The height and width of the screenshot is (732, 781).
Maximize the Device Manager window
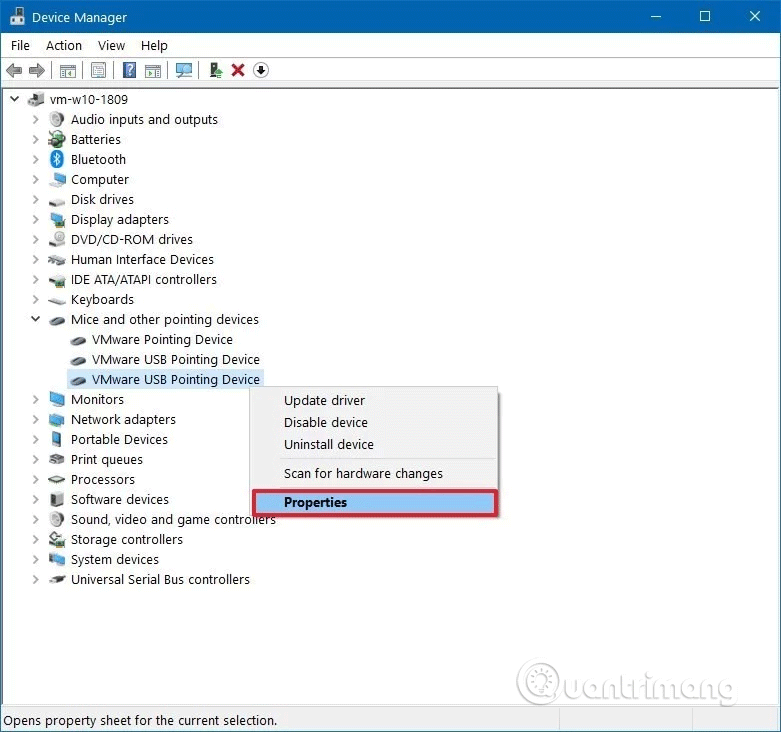(705, 16)
